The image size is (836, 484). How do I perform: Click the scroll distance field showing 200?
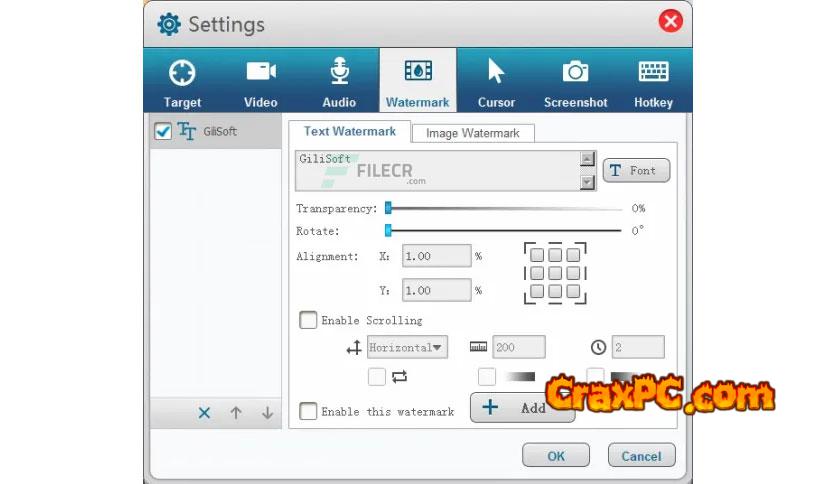point(519,348)
